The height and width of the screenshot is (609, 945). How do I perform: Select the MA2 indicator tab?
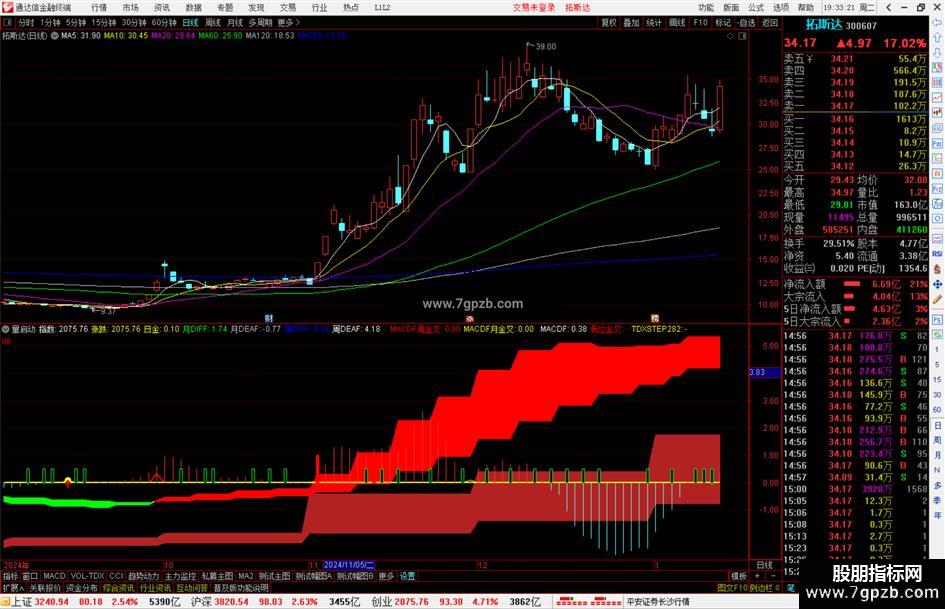point(245,576)
